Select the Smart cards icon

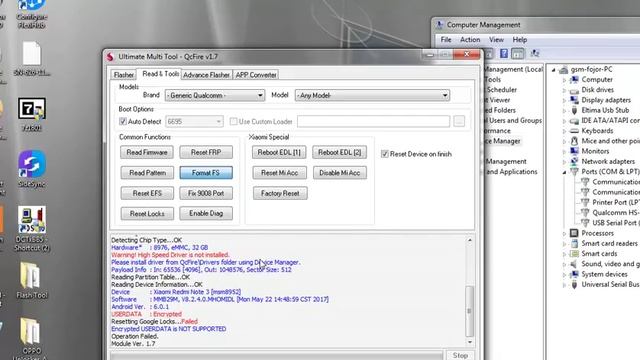(574, 253)
